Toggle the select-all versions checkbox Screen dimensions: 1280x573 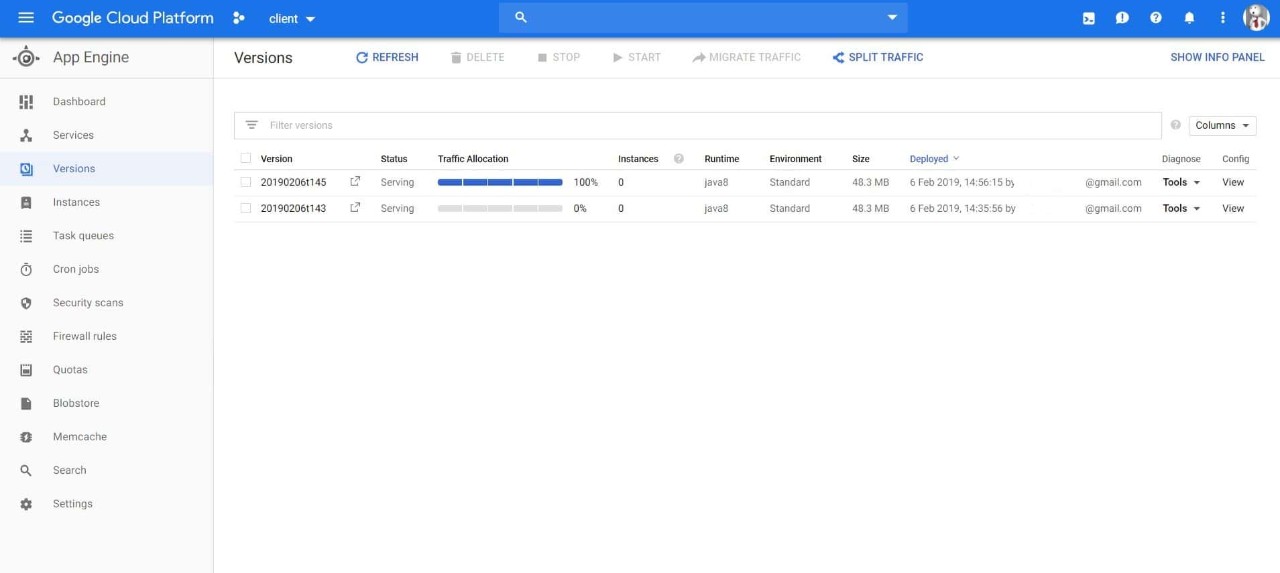246,159
